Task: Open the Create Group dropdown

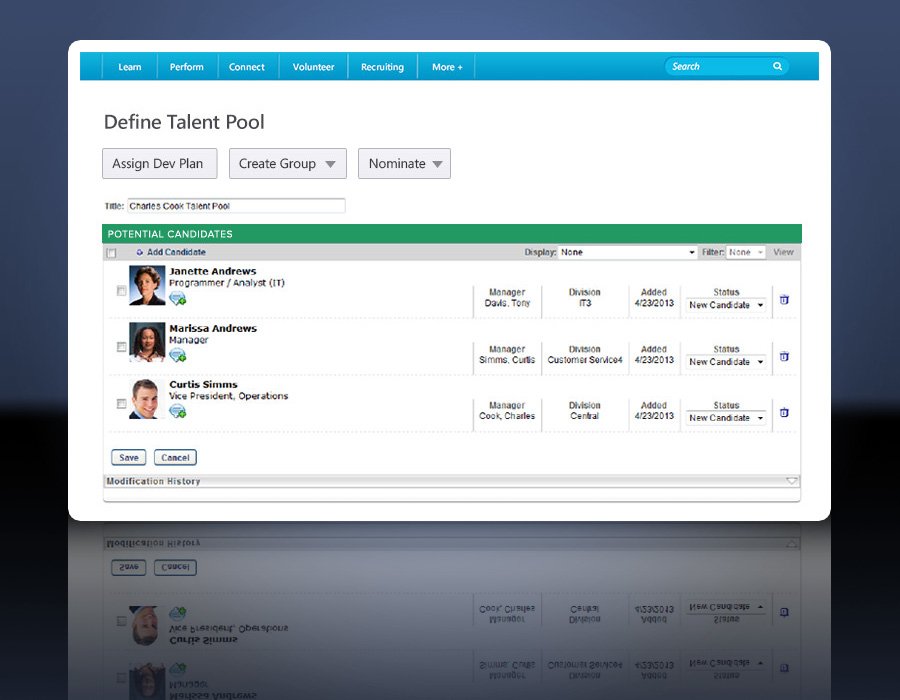Action: 288,164
